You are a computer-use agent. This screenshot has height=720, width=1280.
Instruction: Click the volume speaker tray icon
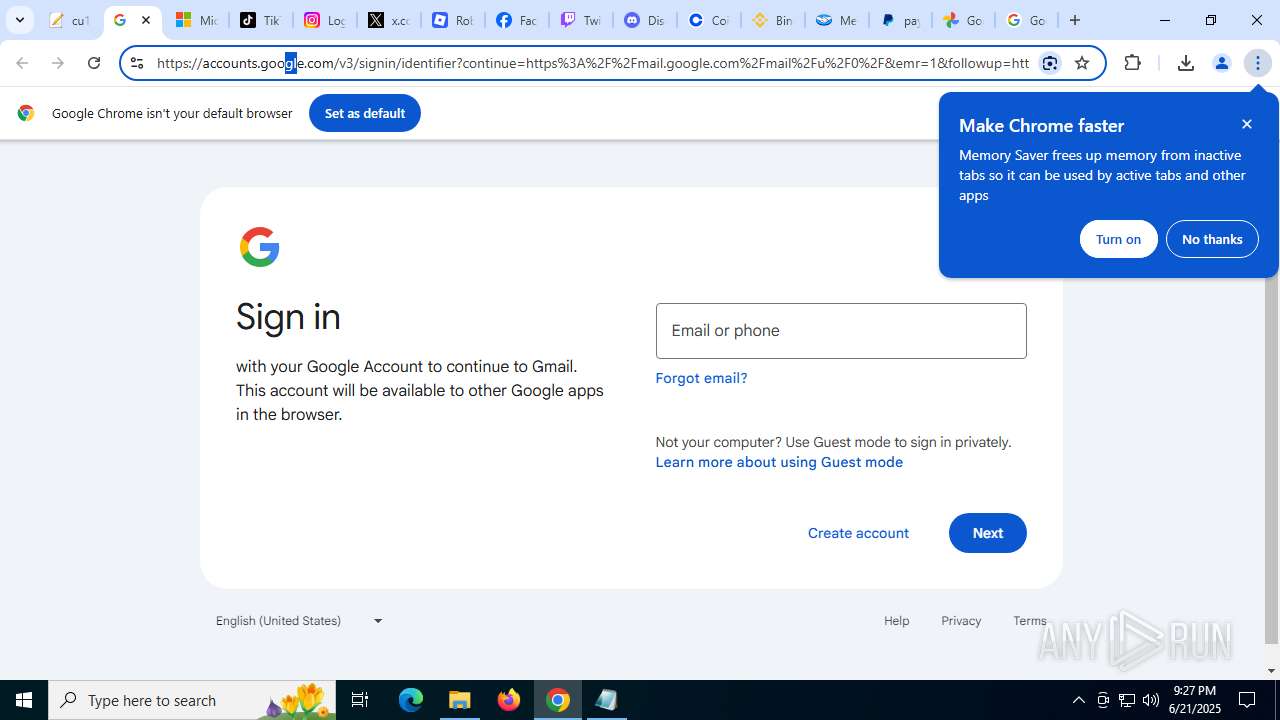(x=1150, y=700)
